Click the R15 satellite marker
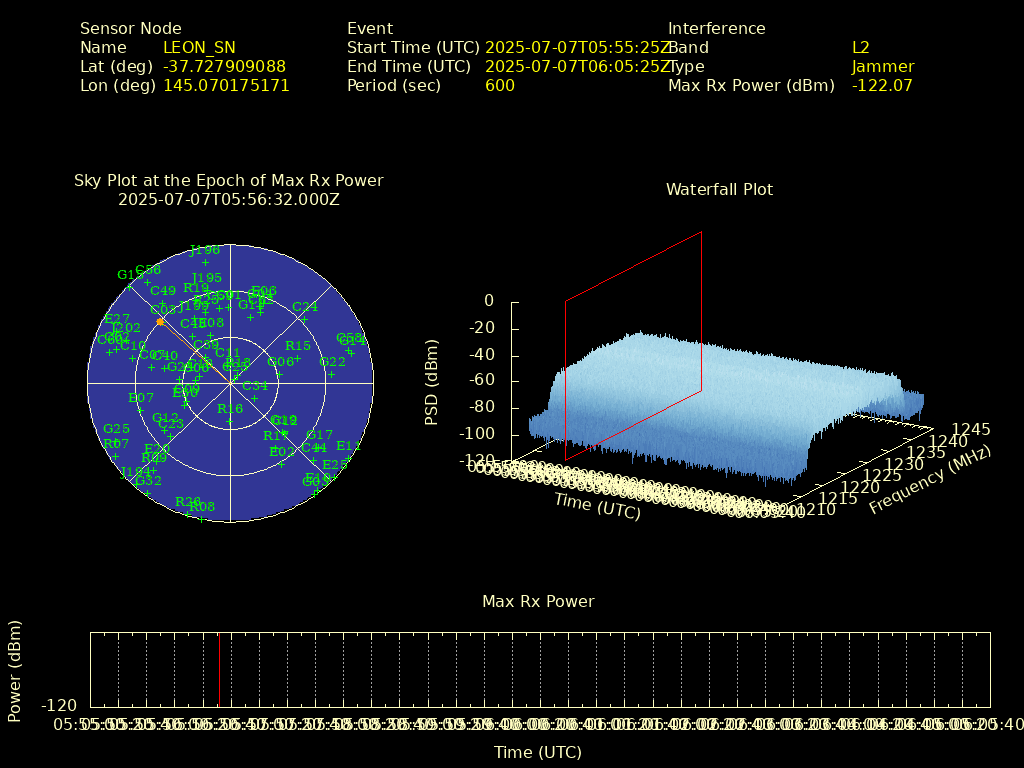This screenshot has height=768, width=1024. pos(298,358)
